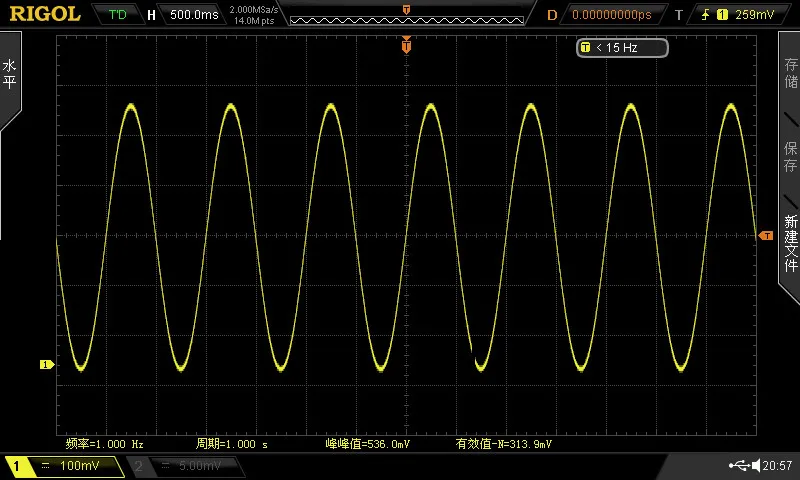Click the orange trigger position marker above grid
The height and width of the screenshot is (480, 800).
[x=406, y=45]
